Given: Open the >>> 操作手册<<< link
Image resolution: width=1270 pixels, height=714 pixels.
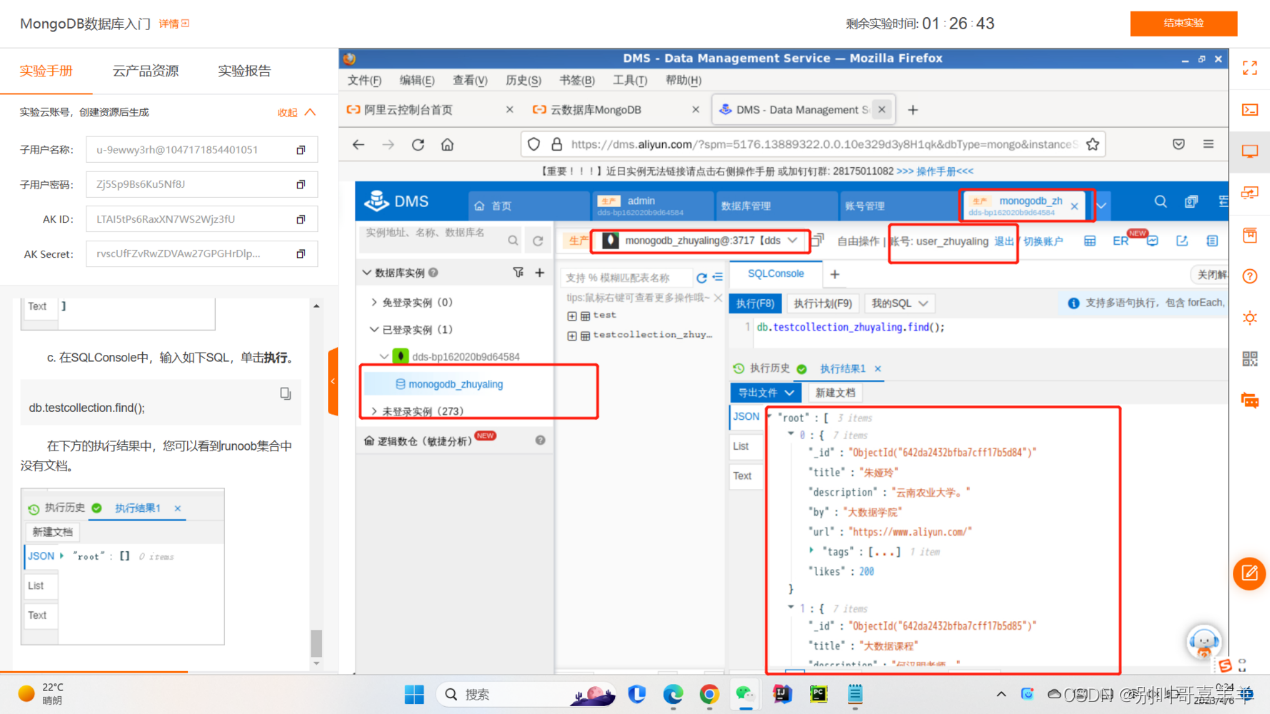Looking at the screenshot, I should [x=935, y=172].
